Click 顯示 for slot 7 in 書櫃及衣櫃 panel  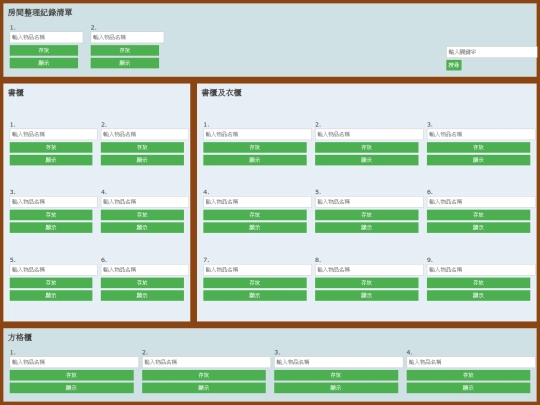coord(255,295)
